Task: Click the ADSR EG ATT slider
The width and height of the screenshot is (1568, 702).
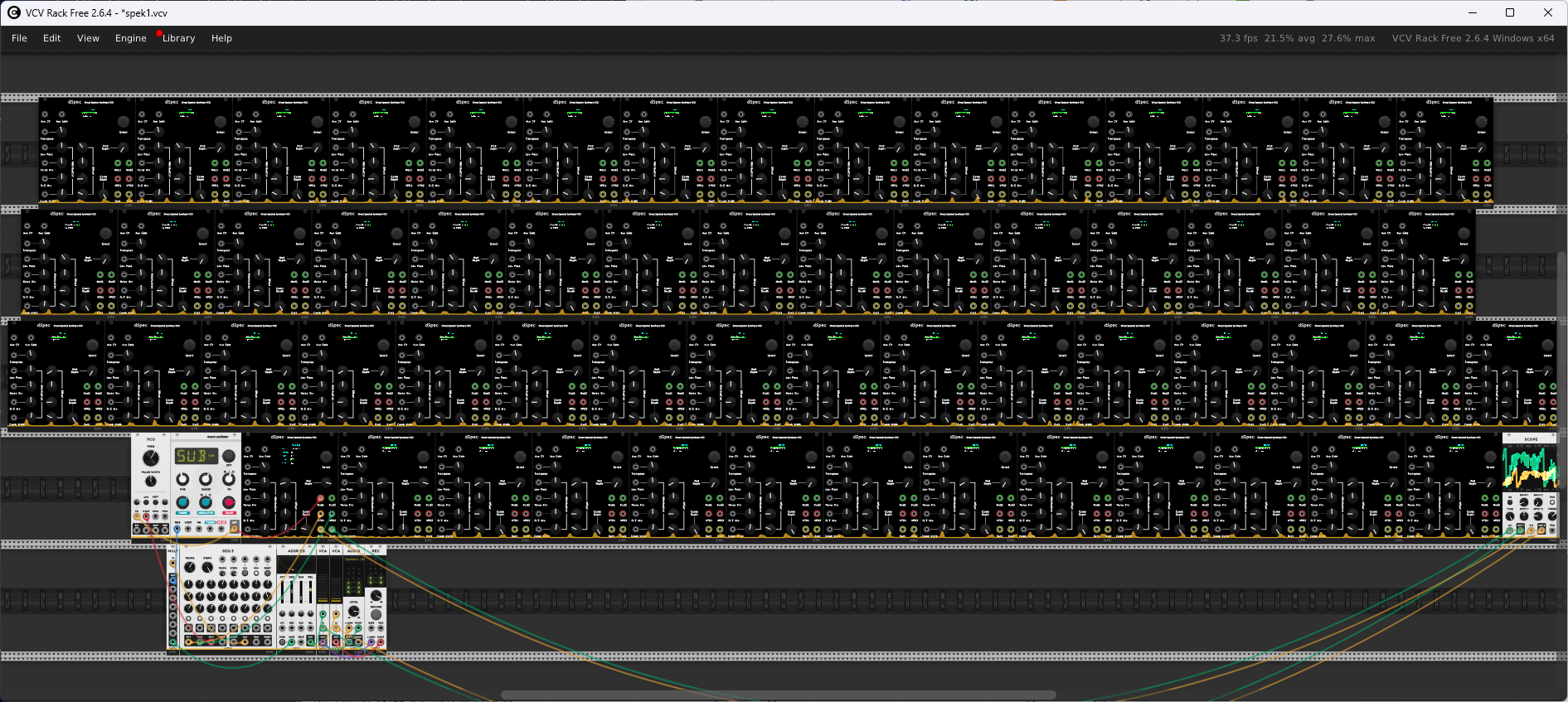Action: 282,592
